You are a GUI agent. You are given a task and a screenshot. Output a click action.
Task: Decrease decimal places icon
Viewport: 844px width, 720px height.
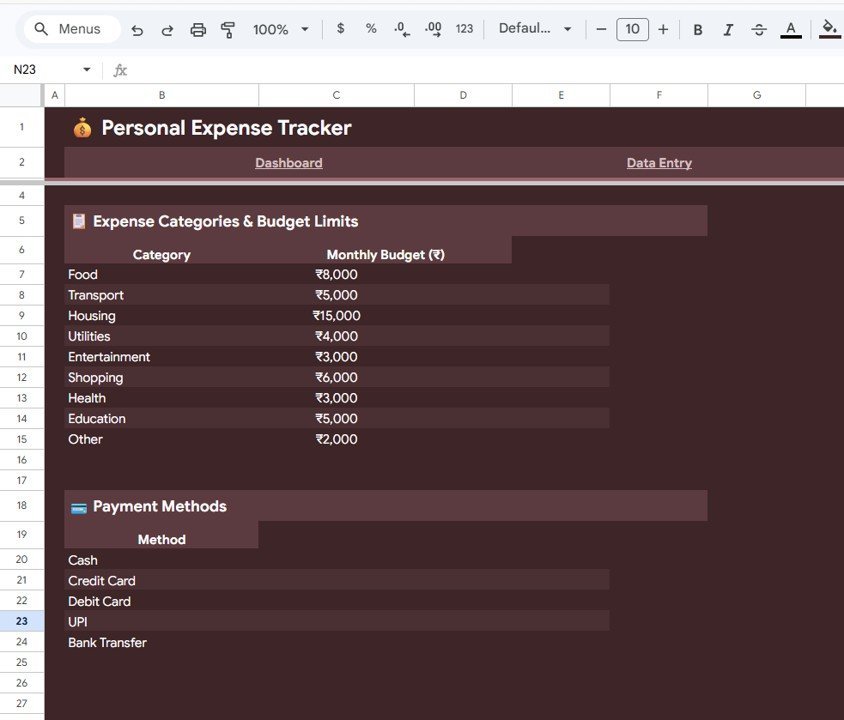coord(402,29)
